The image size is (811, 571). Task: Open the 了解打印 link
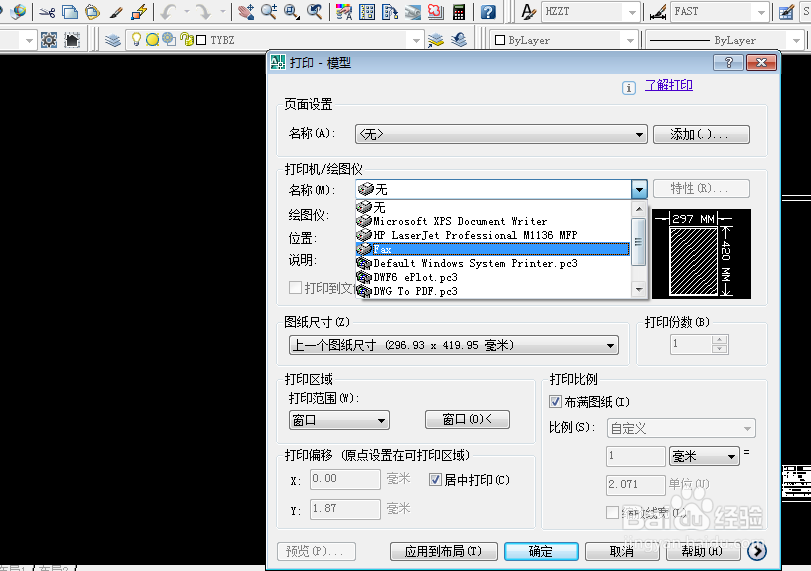coord(668,85)
